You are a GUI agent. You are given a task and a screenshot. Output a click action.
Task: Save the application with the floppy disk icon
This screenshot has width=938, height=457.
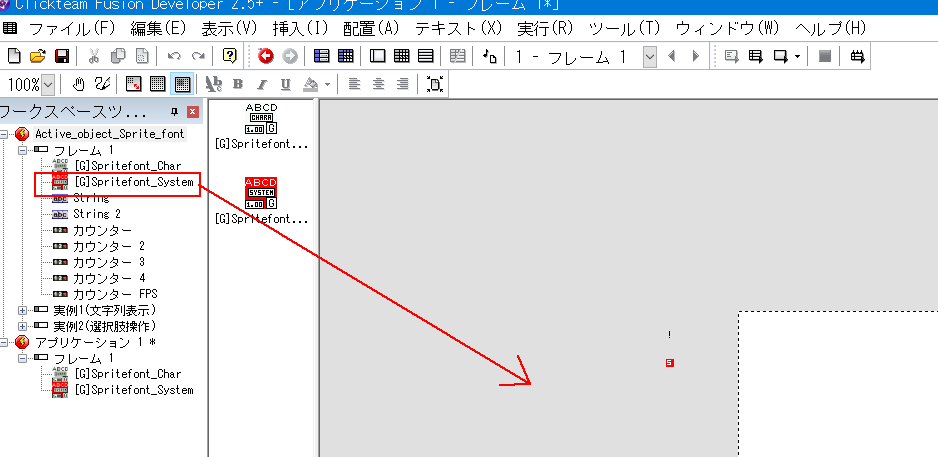61,57
